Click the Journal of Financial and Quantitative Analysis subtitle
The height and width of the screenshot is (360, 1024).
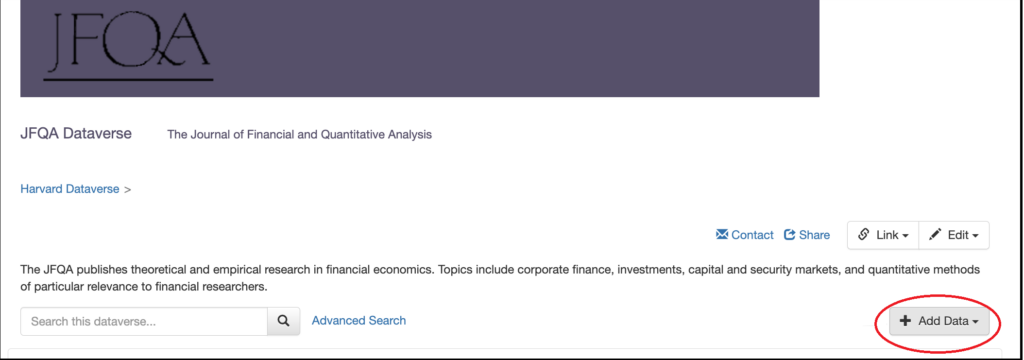(x=300, y=135)
